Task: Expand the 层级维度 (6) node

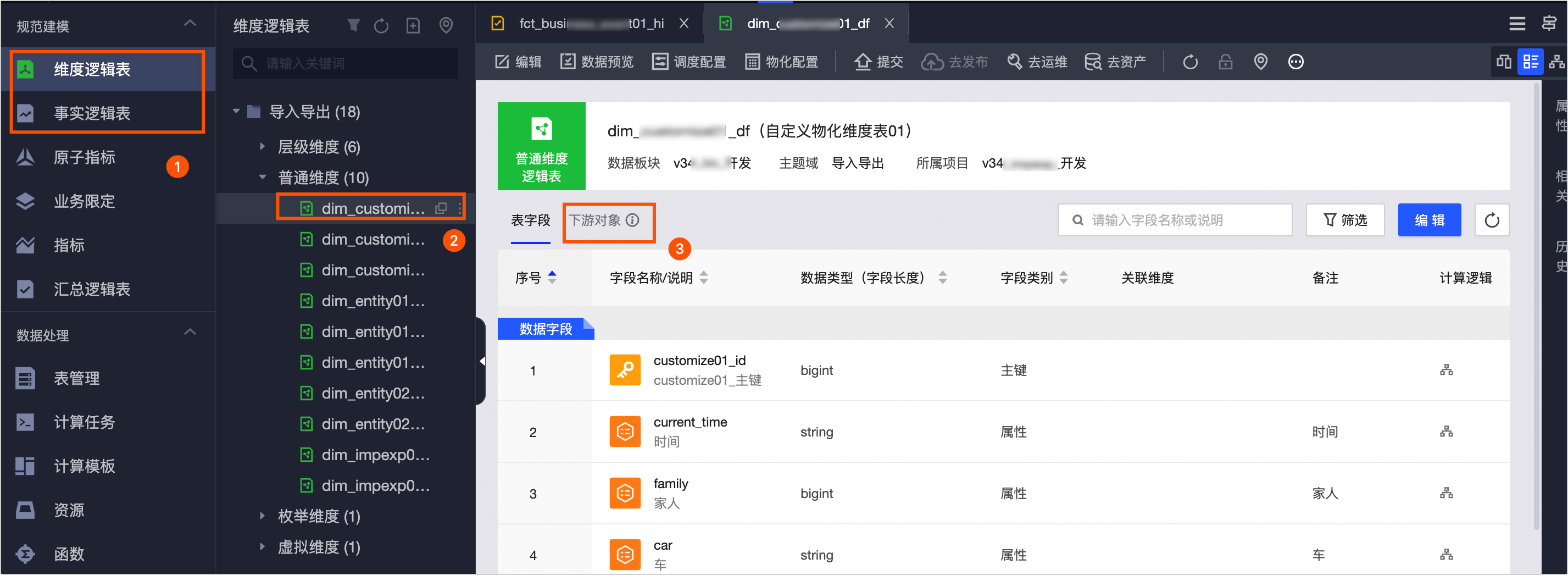Action: click(263, 146)
